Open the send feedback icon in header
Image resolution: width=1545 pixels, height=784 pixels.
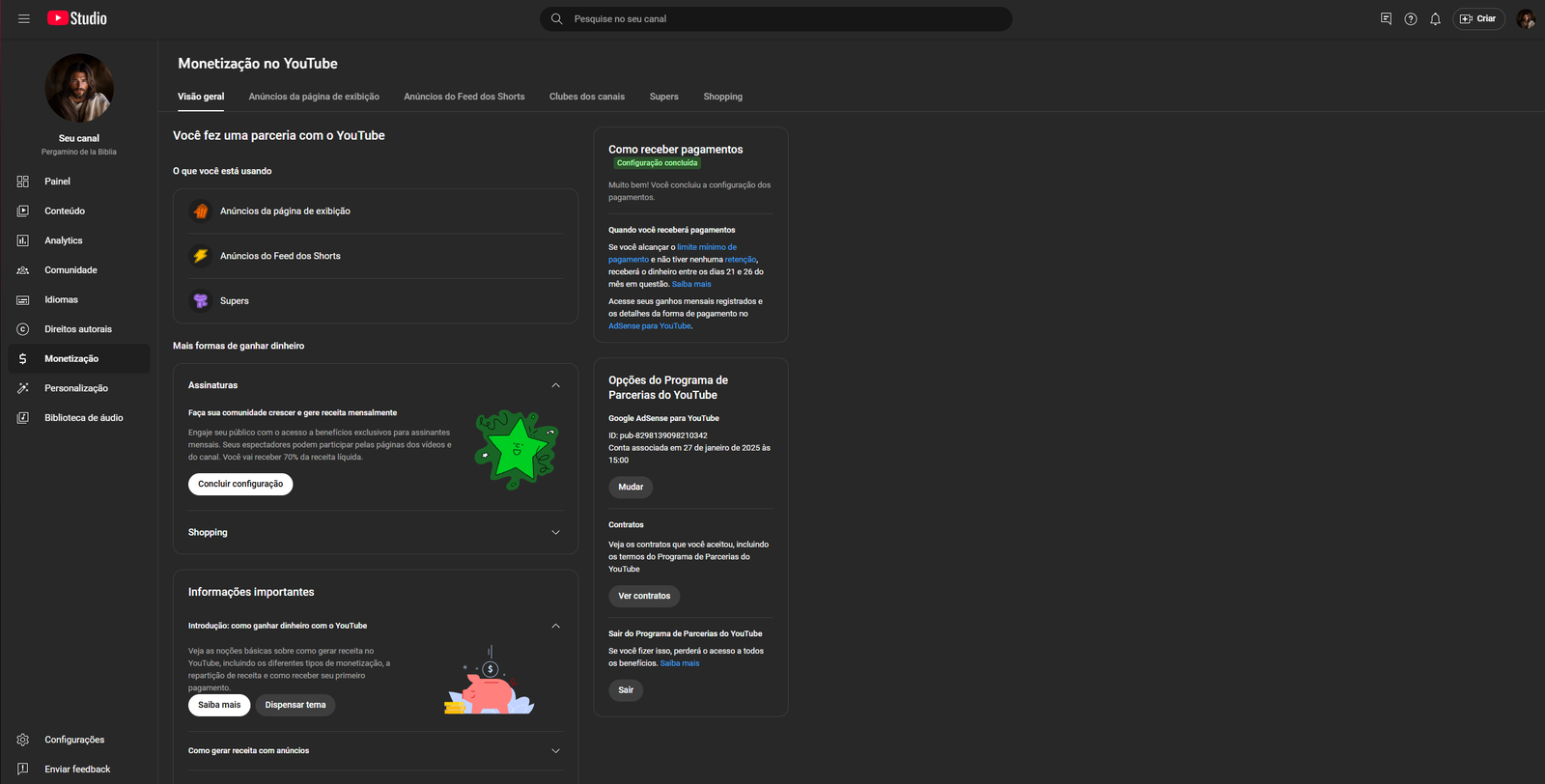pos(1386,18)
